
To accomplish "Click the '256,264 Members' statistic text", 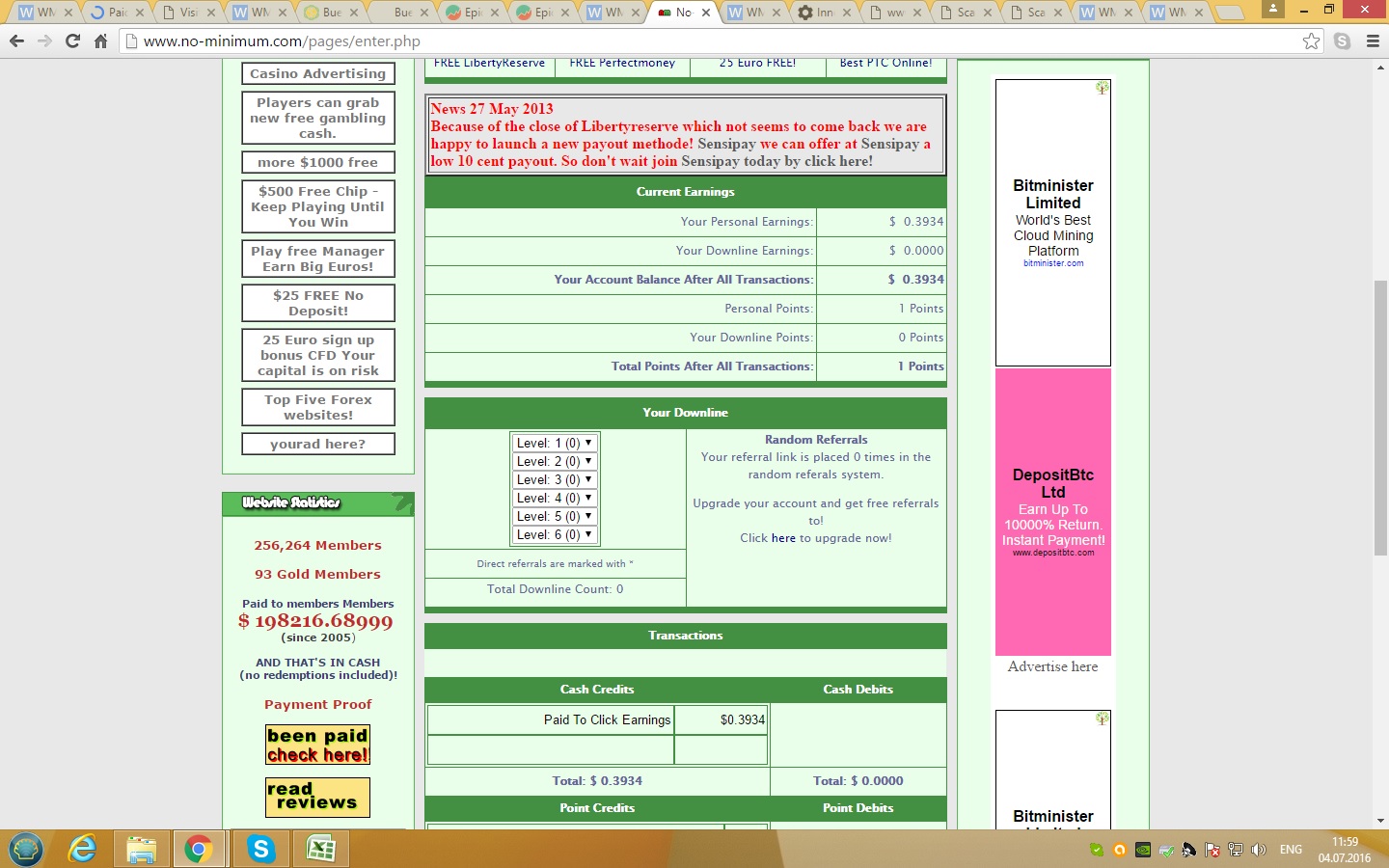I will coord(317,545).
